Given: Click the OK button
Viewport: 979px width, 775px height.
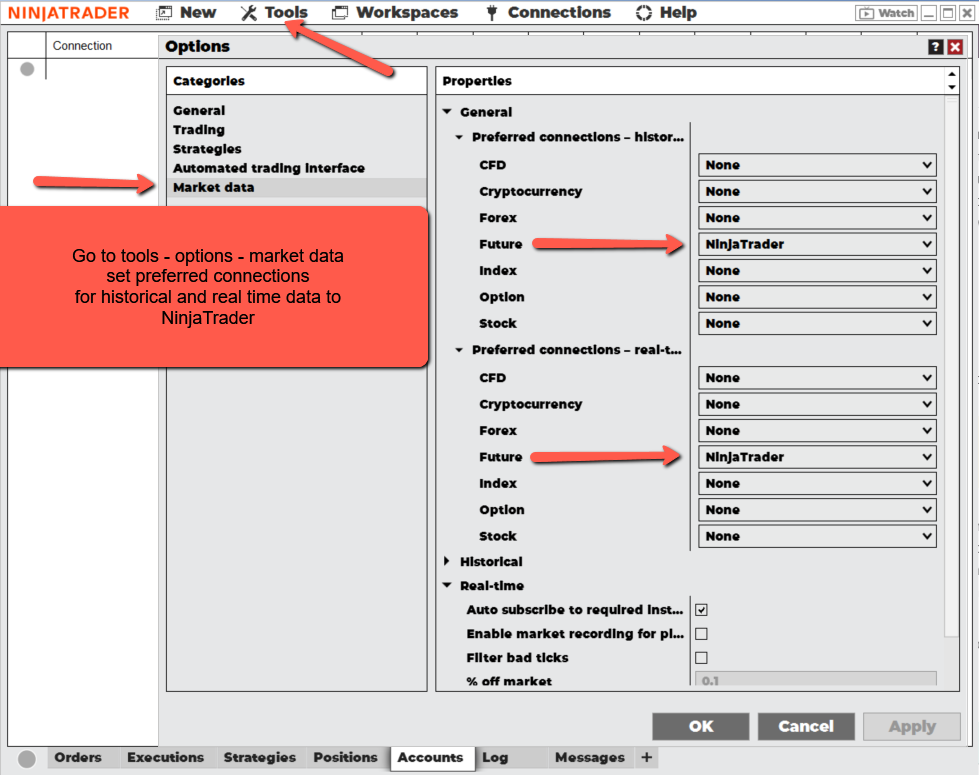Looking at the screenshot, I should tap(701, 726).
